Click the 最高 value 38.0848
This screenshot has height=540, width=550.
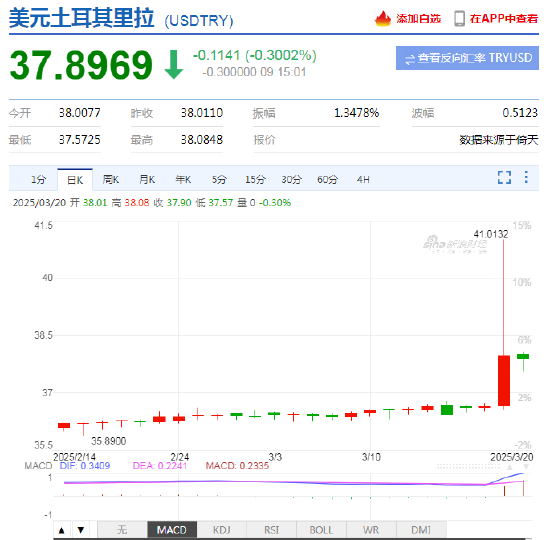[x=202, y=140]
